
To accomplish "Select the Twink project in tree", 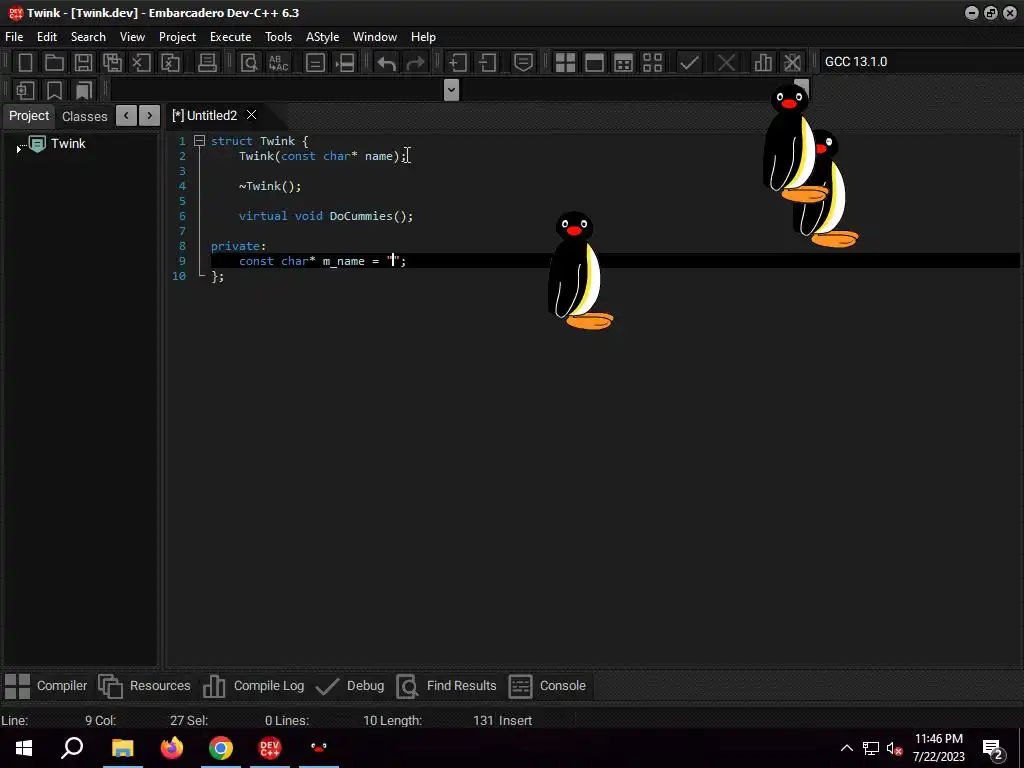I will [68, 144].
